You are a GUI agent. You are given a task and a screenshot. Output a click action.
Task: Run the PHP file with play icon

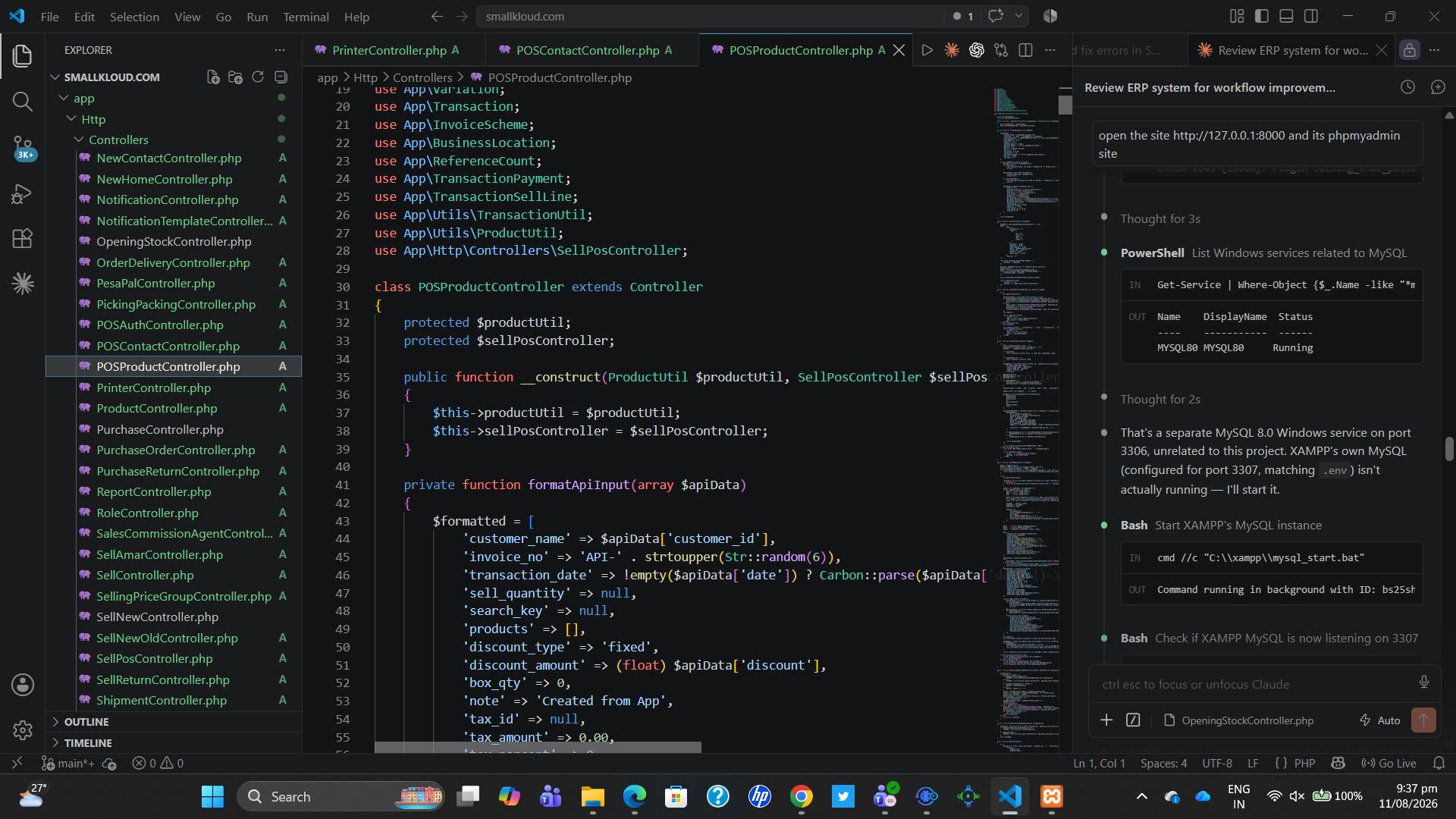927,50
